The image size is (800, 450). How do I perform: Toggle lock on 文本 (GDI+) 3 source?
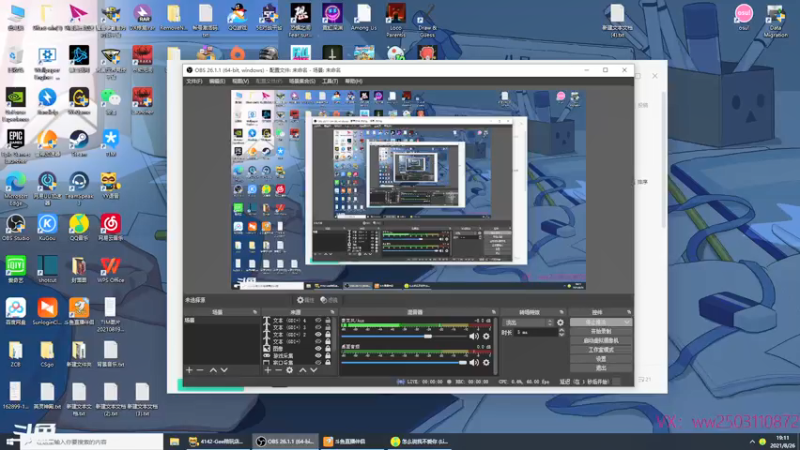(328, 328)
